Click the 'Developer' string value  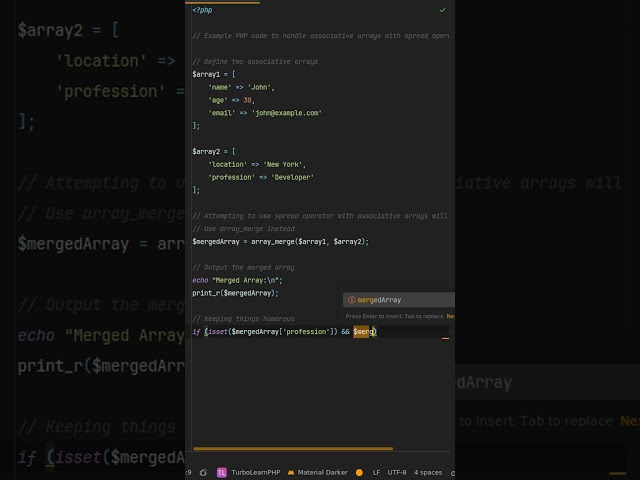coord(292,177)
